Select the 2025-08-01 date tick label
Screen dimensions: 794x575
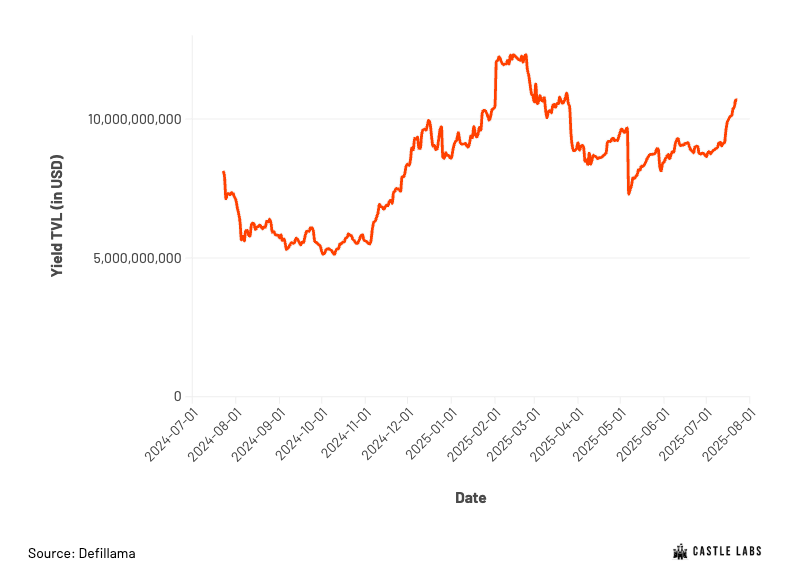[729, 435]
